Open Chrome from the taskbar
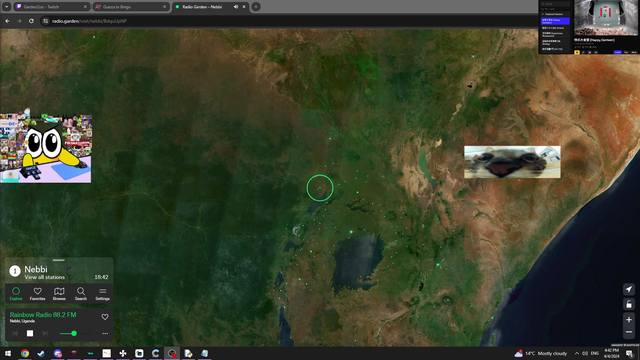The image size is (640, 360). (x=25, y=353)
